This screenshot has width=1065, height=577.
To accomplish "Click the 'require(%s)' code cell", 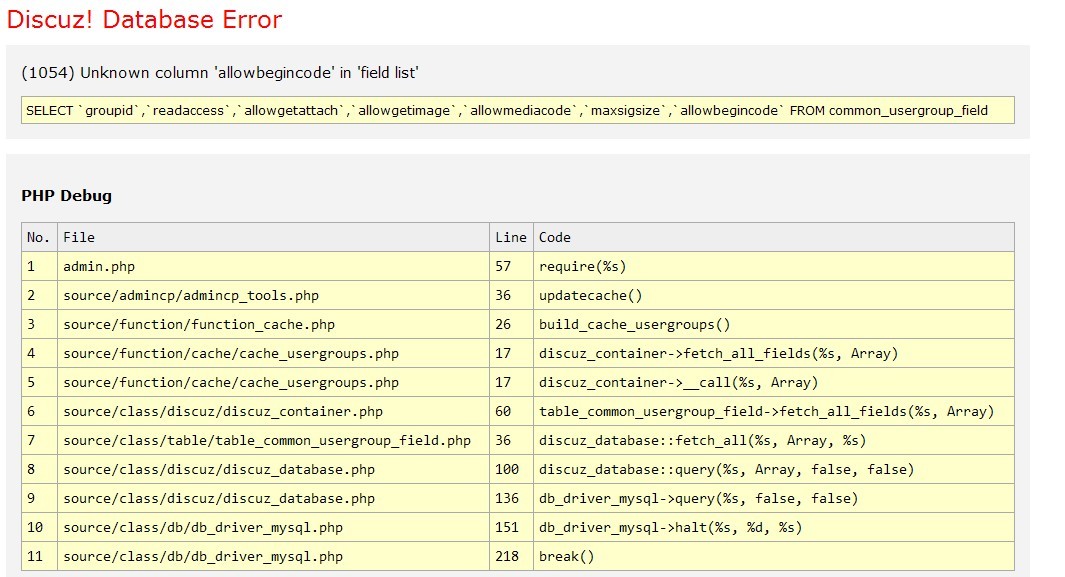I will 774,267.
